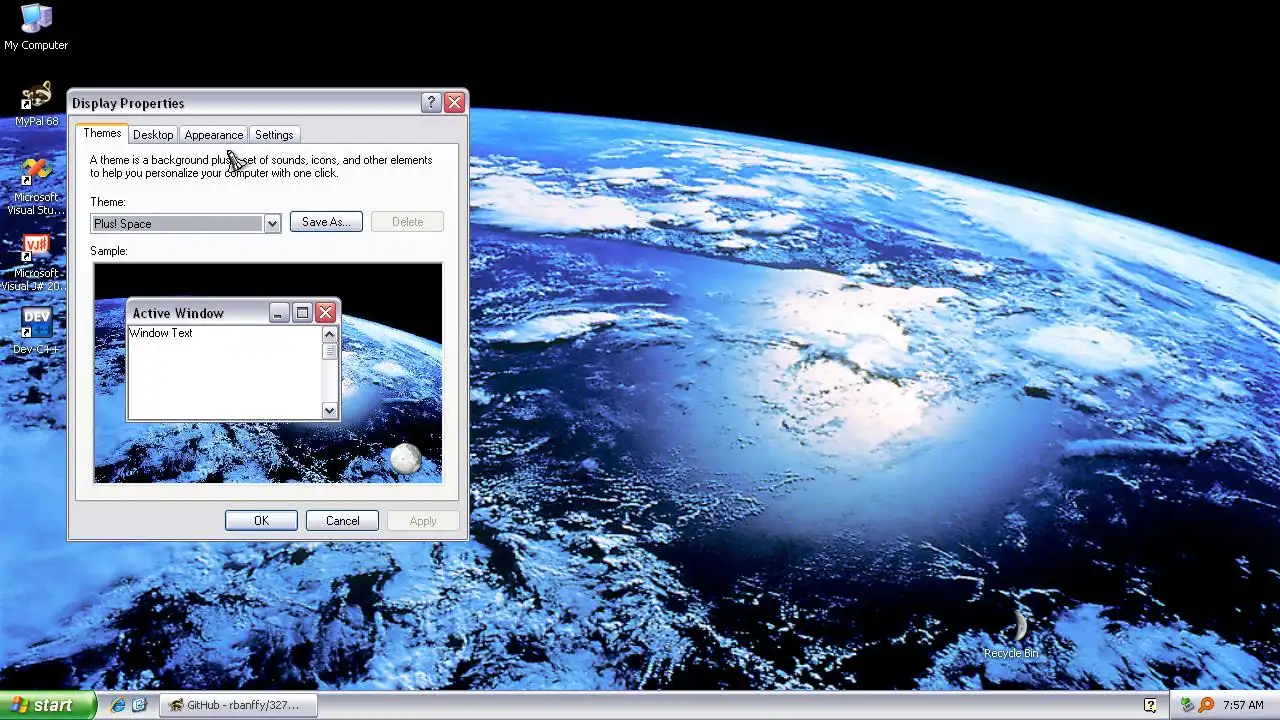Click the green system tray icon
The width and height of the screenshot is (1280, 720).
(1187, 705)
